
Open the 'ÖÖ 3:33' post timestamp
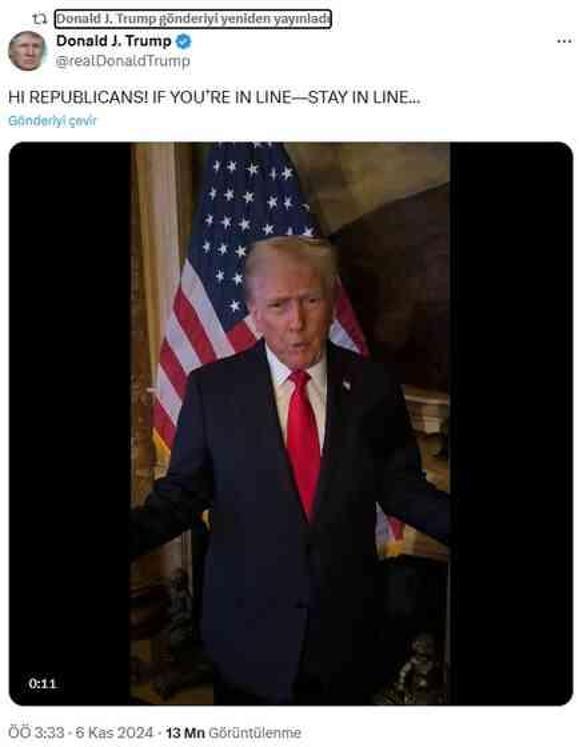point(36,732)
